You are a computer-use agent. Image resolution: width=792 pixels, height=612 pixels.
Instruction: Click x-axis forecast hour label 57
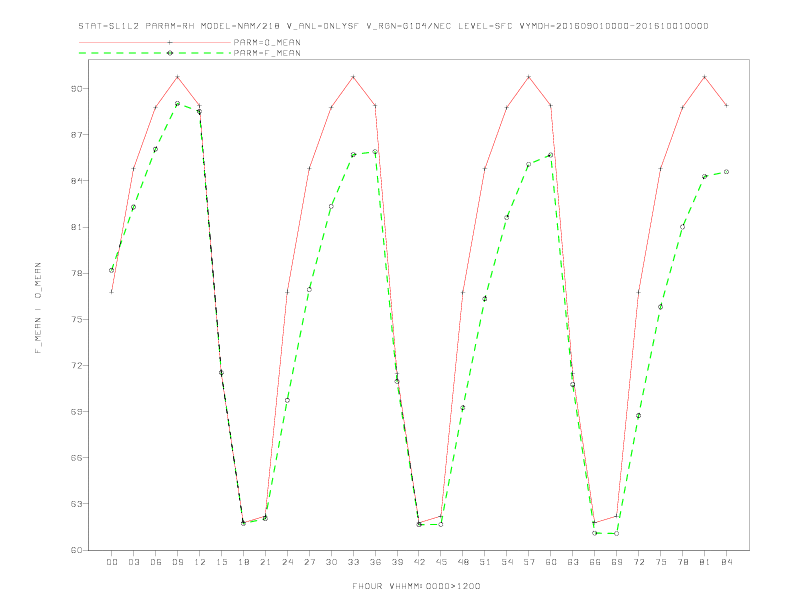click(529, 562)
